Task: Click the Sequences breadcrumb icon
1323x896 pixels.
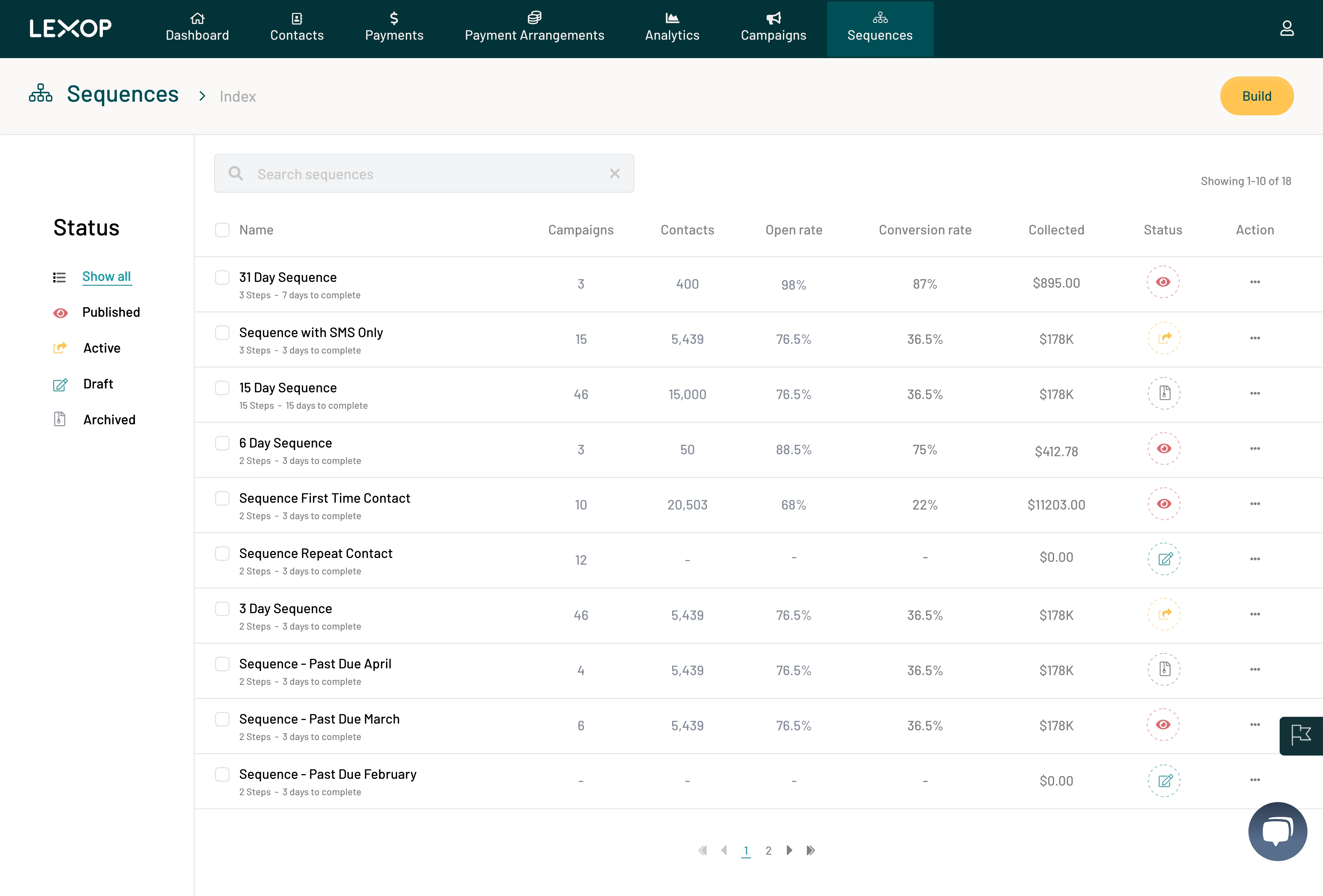Action: pyautogui.click(x=40, y=93)
